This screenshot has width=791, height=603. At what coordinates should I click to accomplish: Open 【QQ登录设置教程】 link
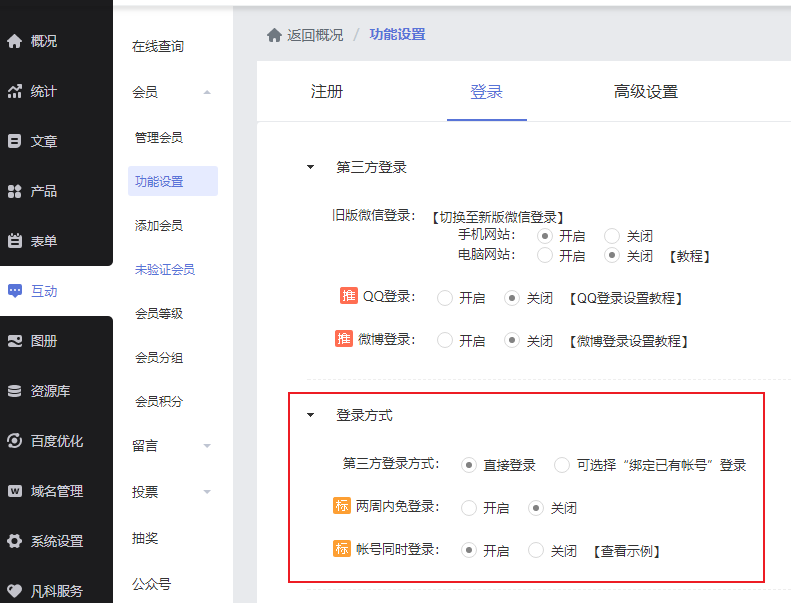point(626,298)
